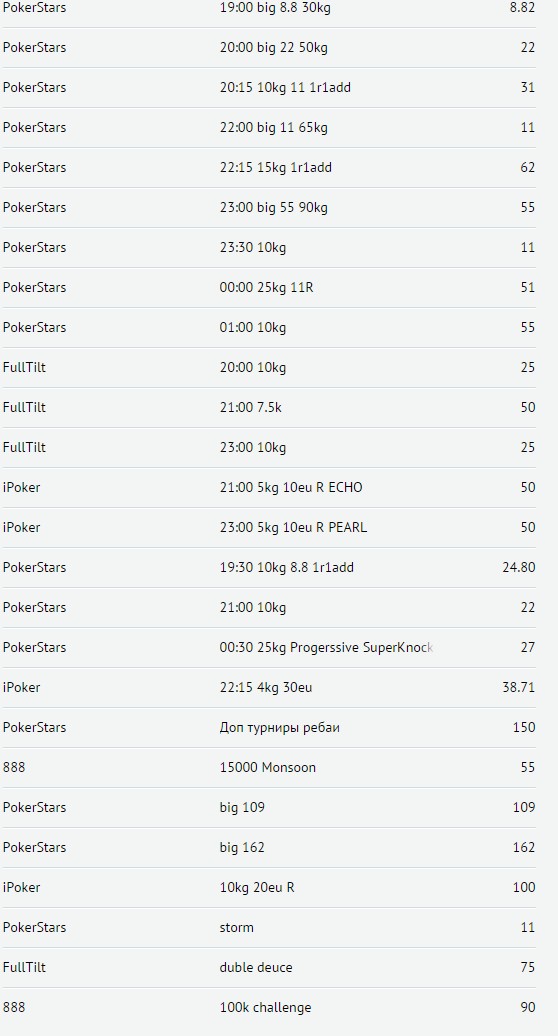Click the big 162 entry
558x1036 pixels.
click(268, 848)
